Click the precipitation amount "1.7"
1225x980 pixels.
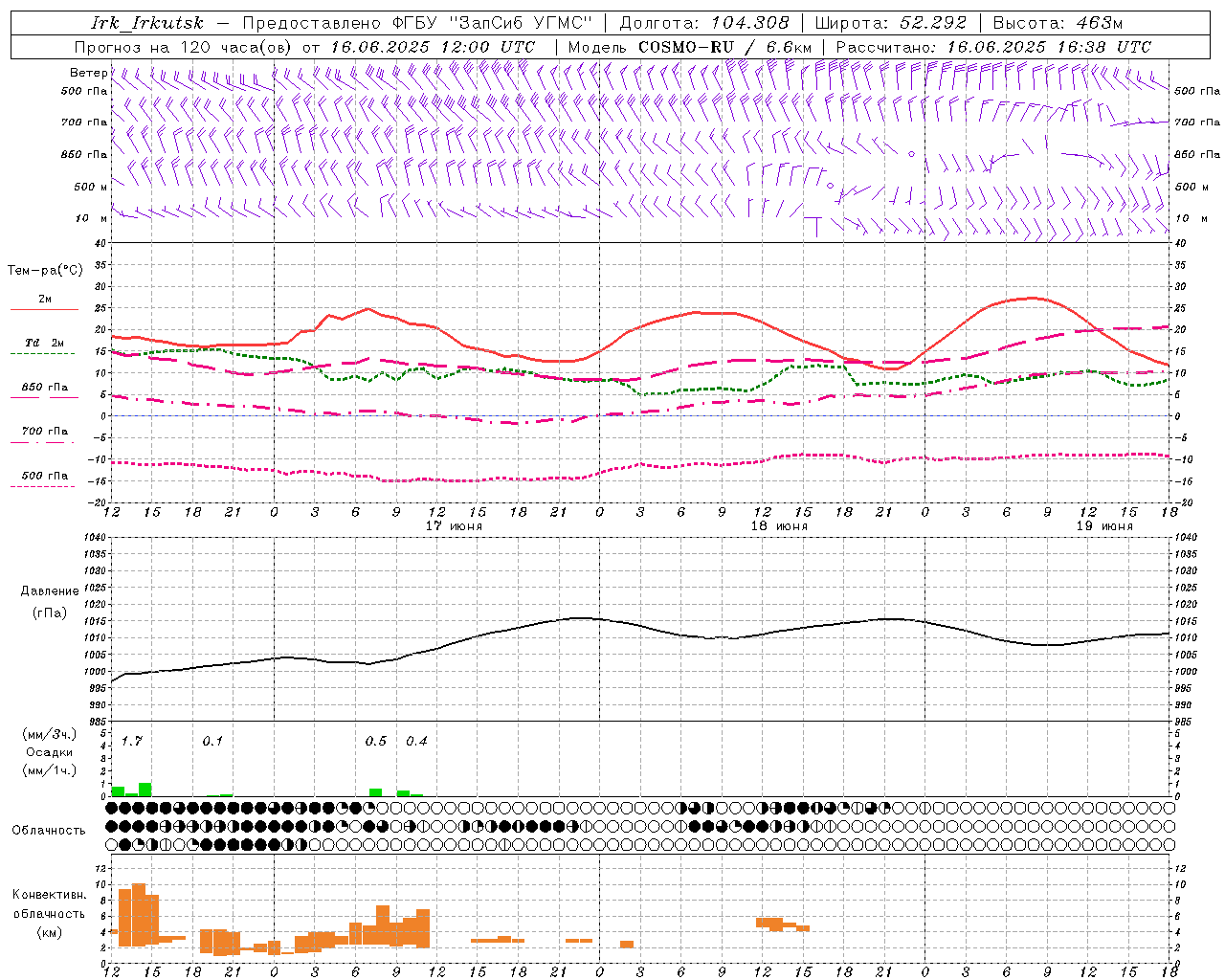(131, 742)
